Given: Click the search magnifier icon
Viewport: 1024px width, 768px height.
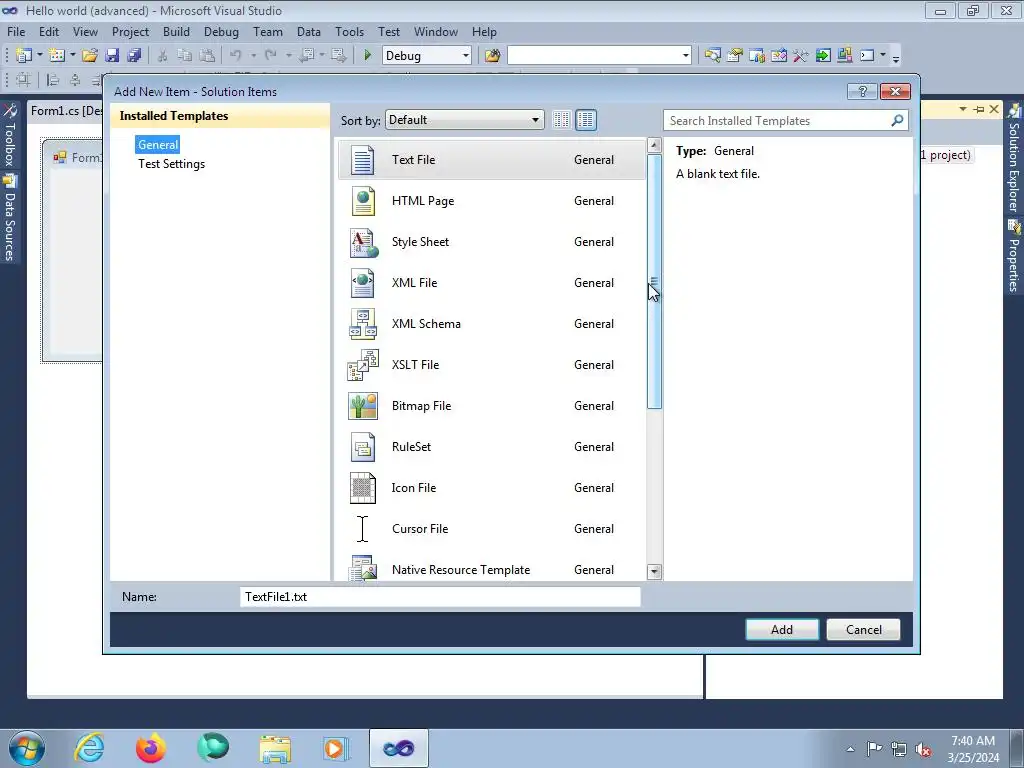Looking at the screenshot, I should click(x=897, y=120).
